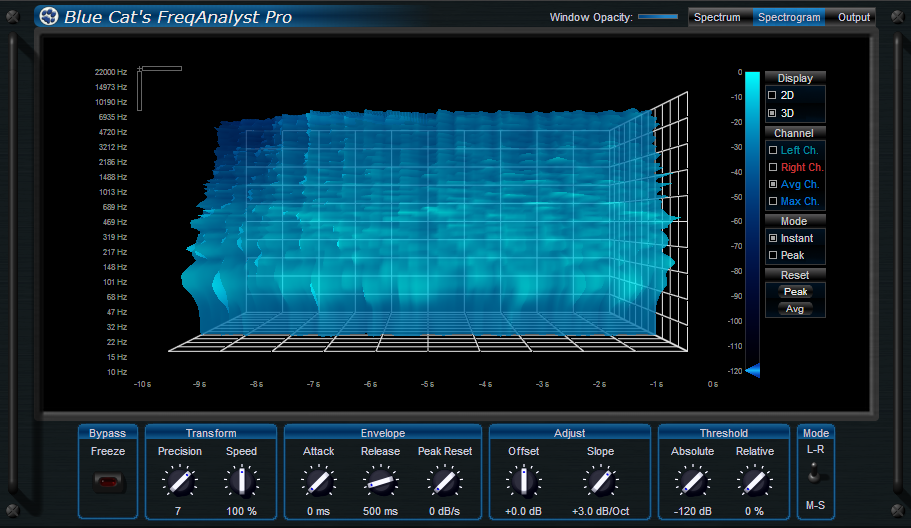Click the Release knob
This screenshot has width=911, height=528.
click(381, 482)
